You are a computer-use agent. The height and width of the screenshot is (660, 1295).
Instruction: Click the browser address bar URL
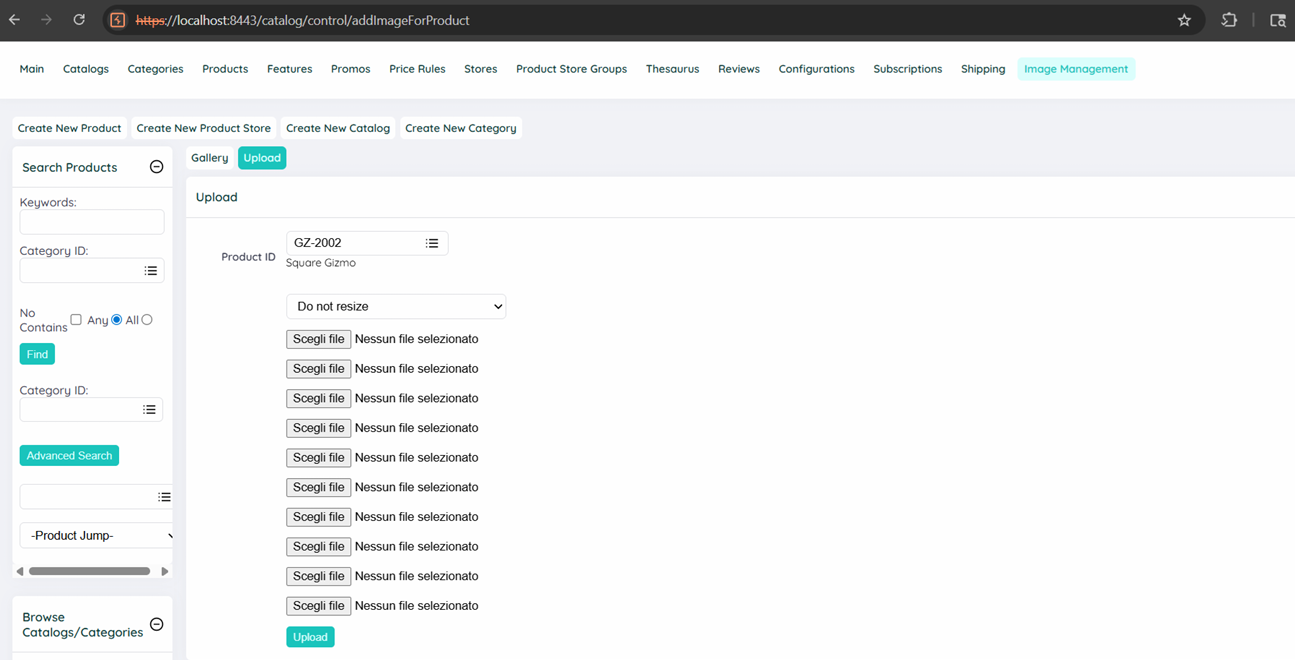[x=303, y=20]
